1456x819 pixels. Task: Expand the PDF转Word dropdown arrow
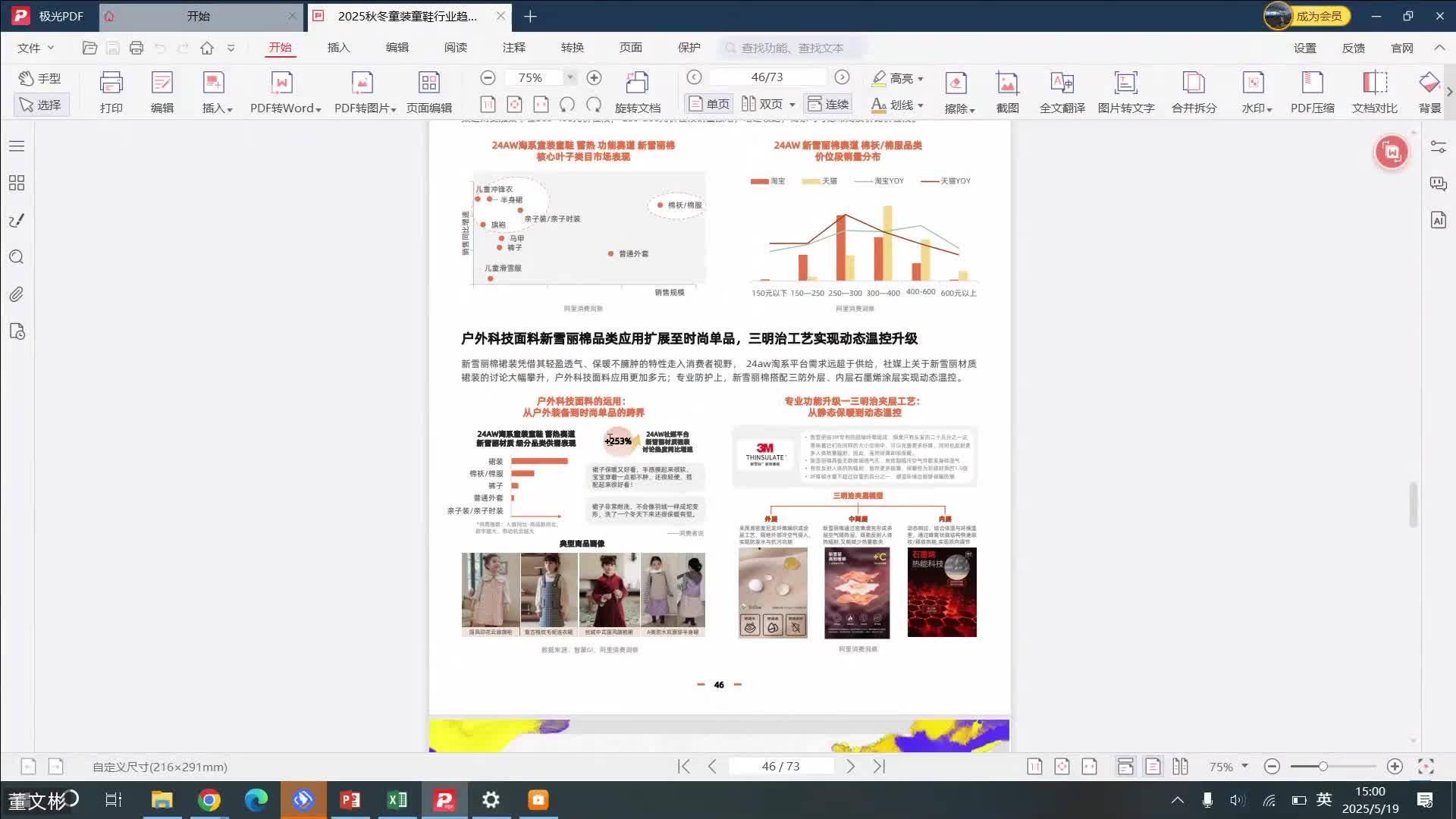[x=318, y=109]
